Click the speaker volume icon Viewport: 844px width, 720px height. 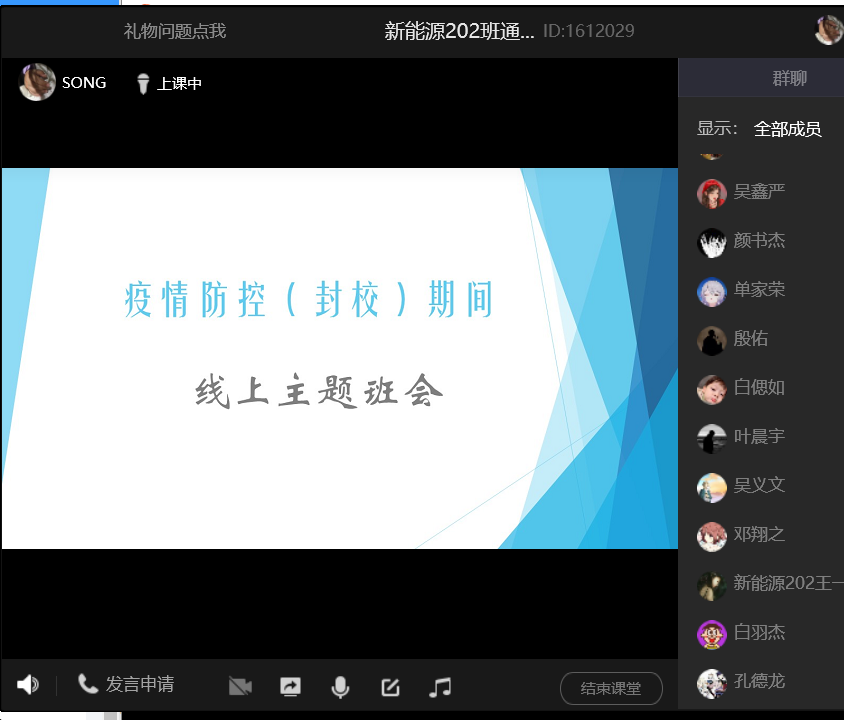tap(28, 685)
